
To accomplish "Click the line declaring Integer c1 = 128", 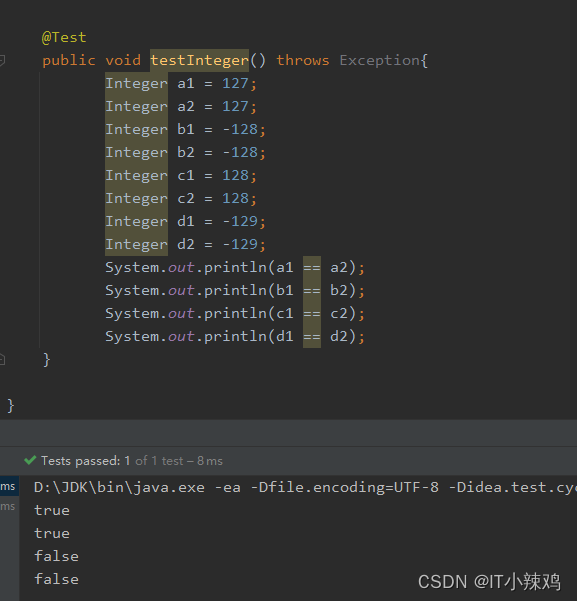I will point(181,176).
